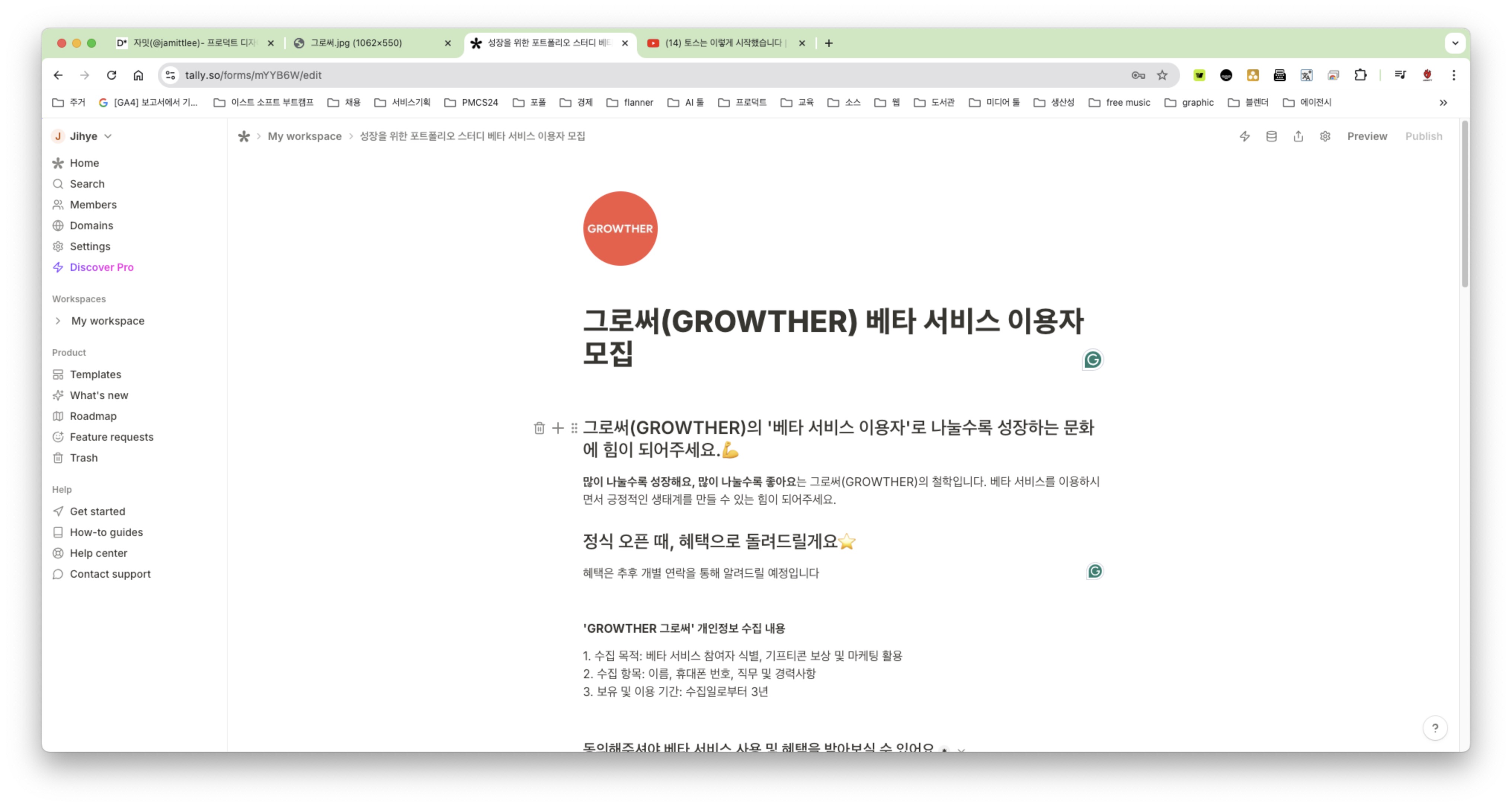Click the Grammarly icon beside the form title

[1092, 360]
